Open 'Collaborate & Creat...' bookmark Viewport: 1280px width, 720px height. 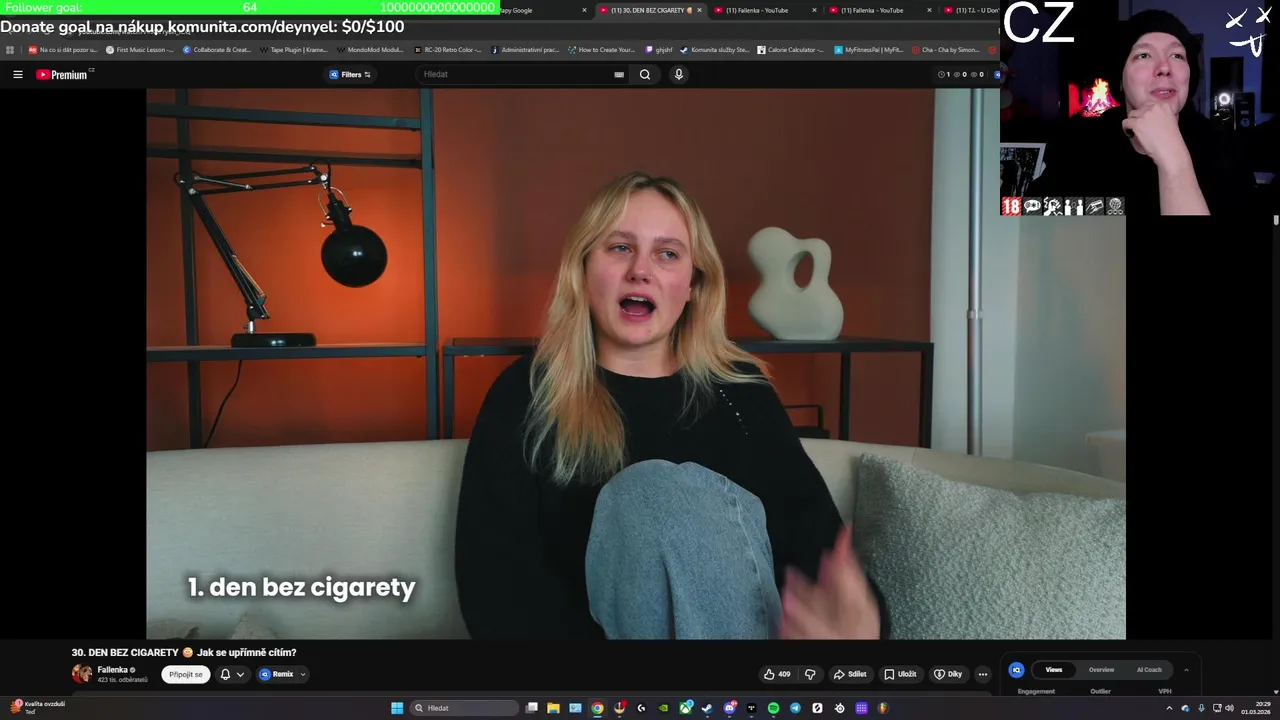pos(217,49)
